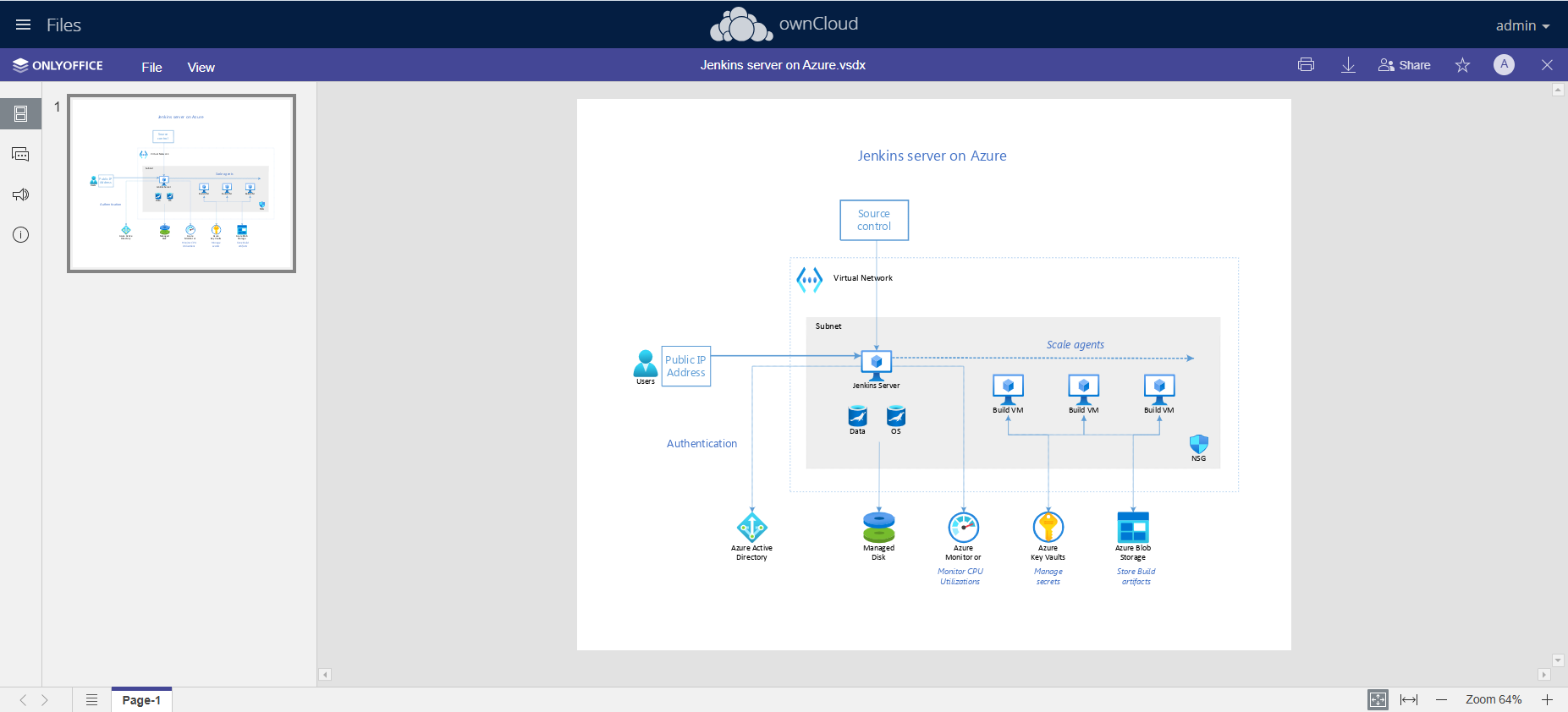Expand the admin user dropdown

[1522, 25]
